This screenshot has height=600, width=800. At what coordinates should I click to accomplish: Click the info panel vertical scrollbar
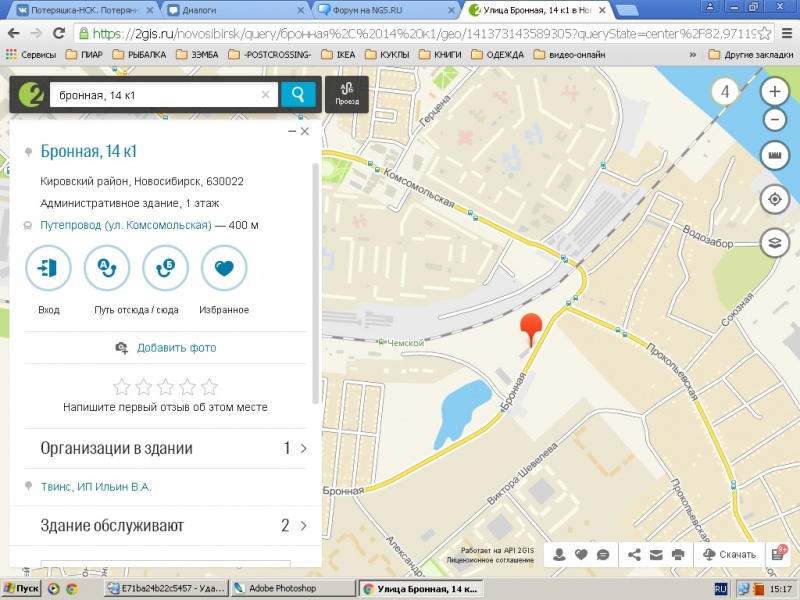[315, 283]
